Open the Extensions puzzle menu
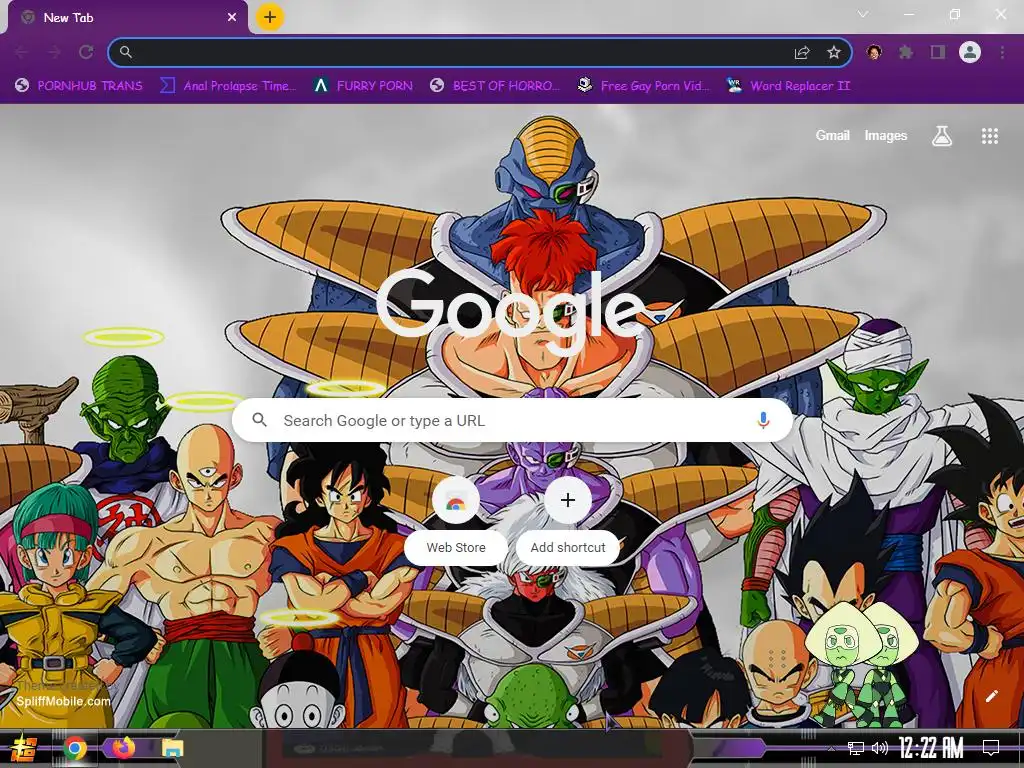 coord(906,52)
